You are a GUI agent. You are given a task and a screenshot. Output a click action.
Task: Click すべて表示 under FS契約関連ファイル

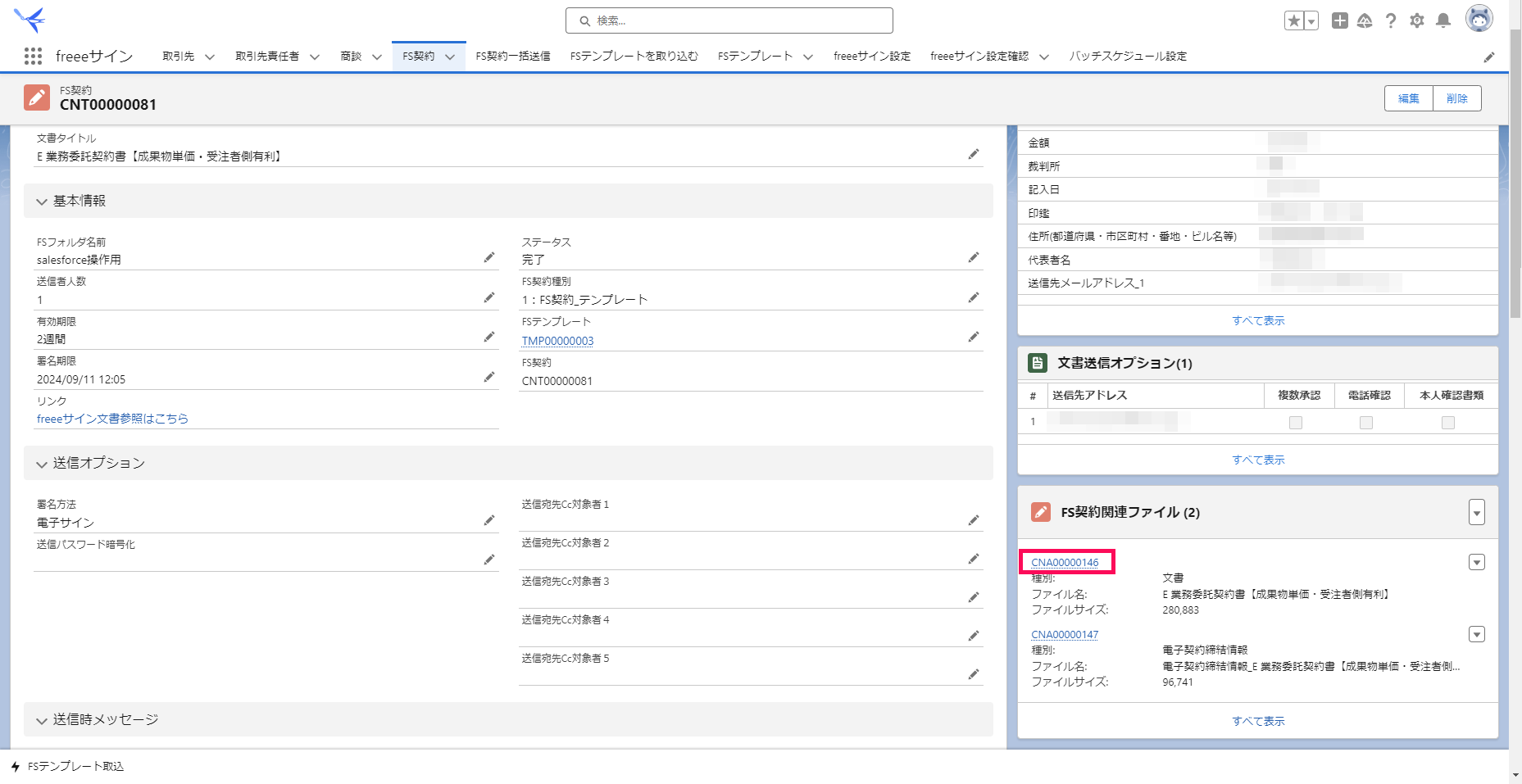[1258, 721]
